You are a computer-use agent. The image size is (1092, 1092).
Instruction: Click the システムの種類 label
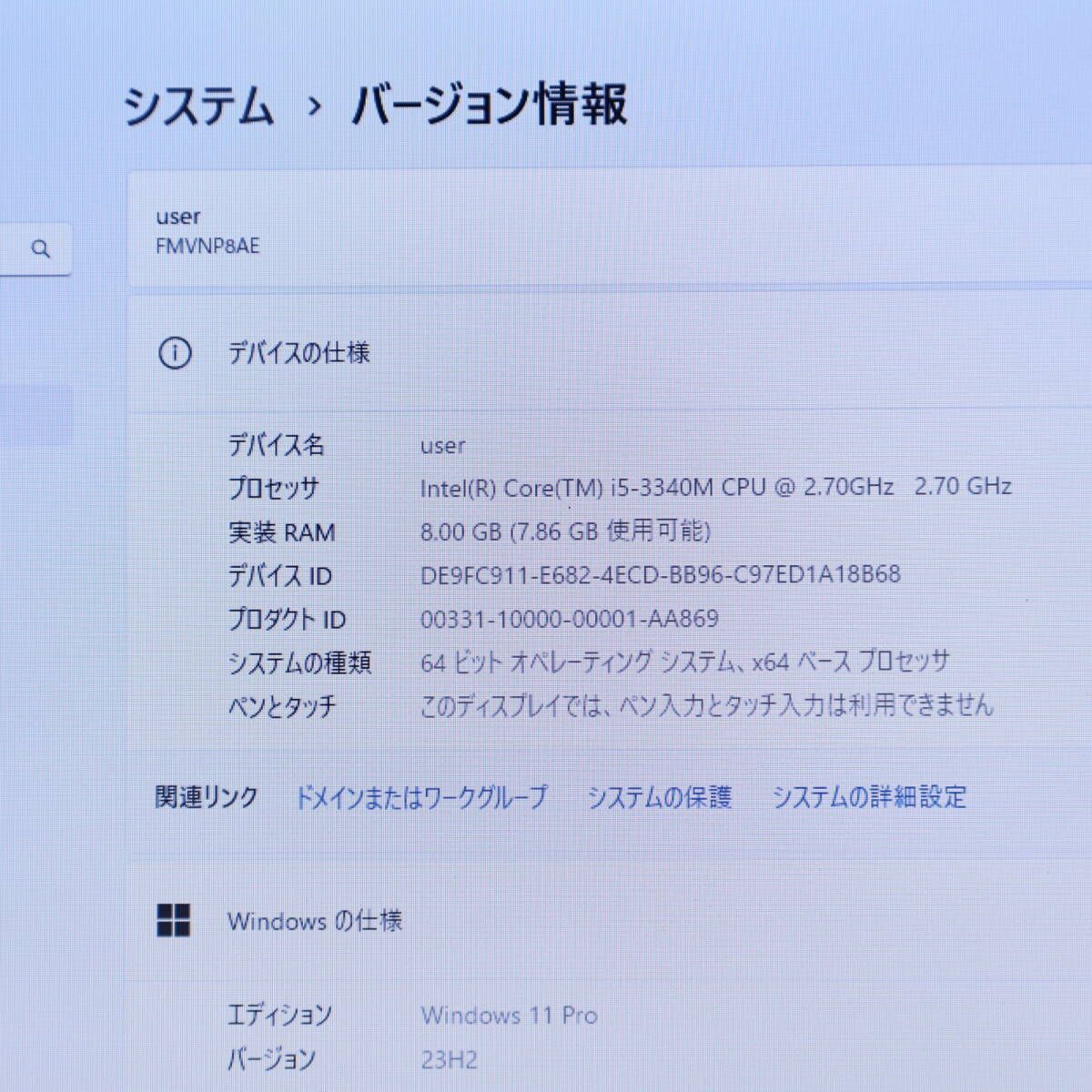click(x=299, y=662)
